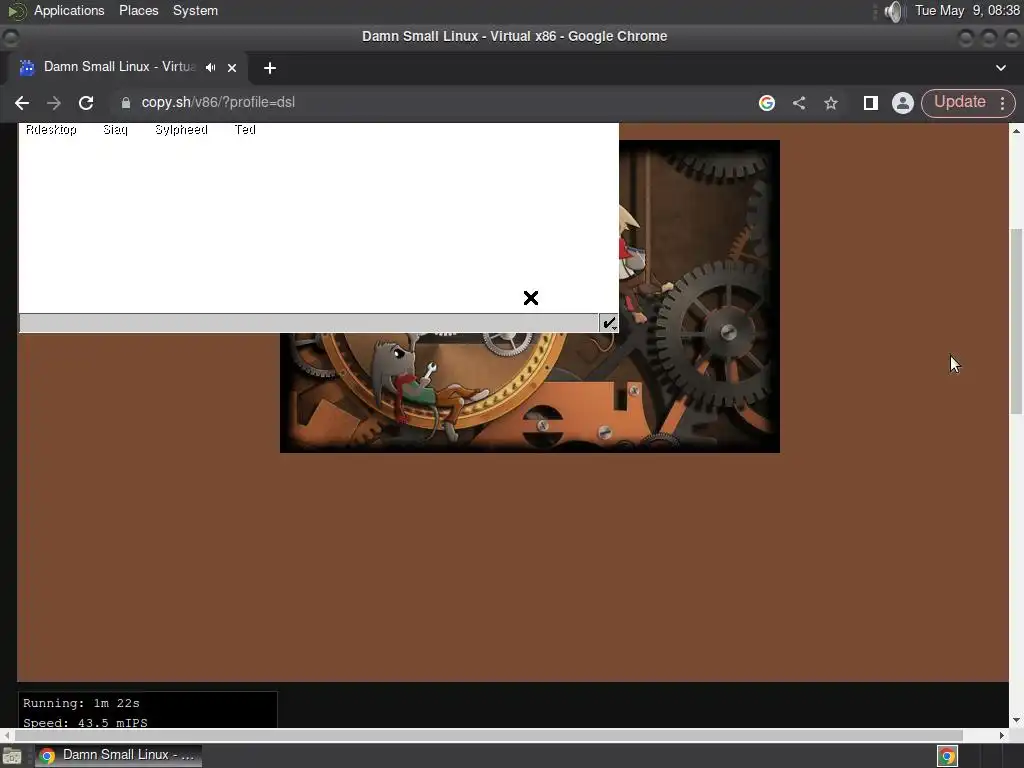
Task: Select the Sylpheed entry
Action: (x=181, y=129)
